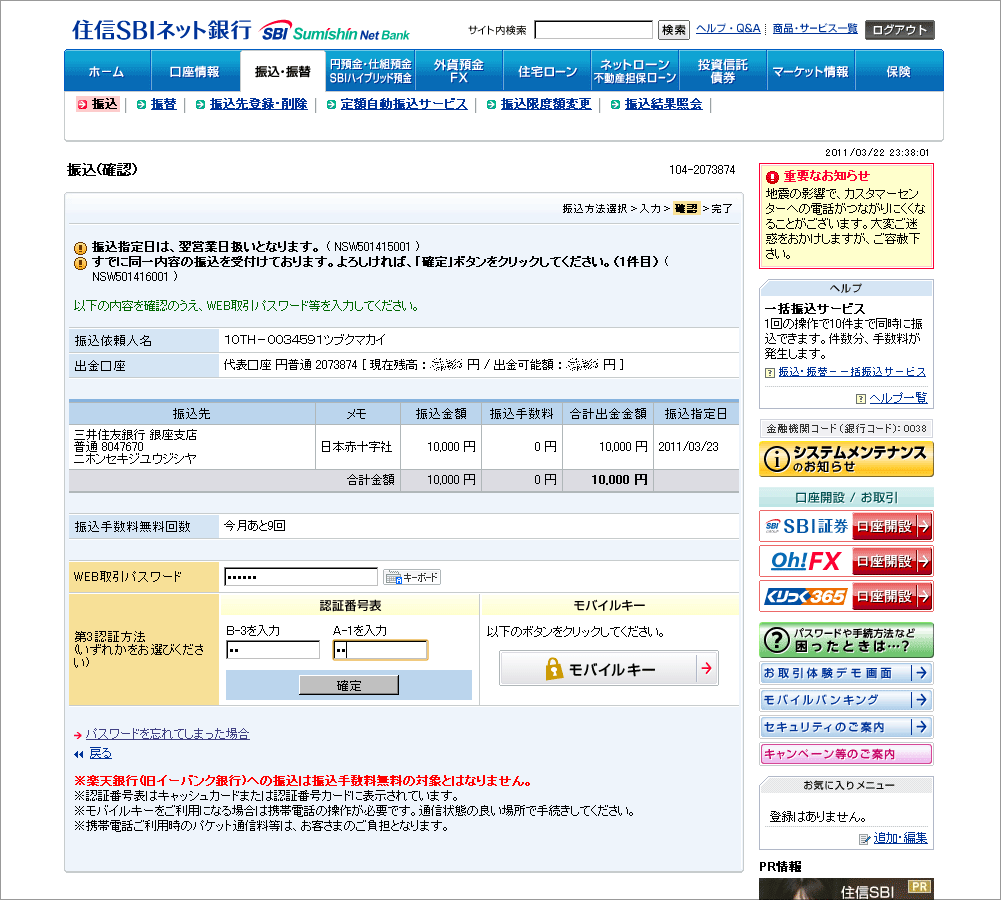Click the warning icon beside 振込指定日は
Screen dimensions: 1001x900
[80, 248]
